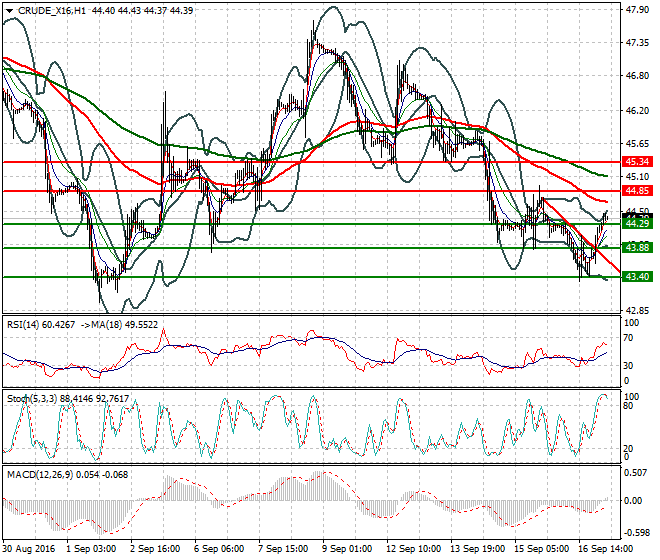Click the green 44.29 support price label
Image resolution: width=660 pixels, height=560 pixels.
coord(637,224)
